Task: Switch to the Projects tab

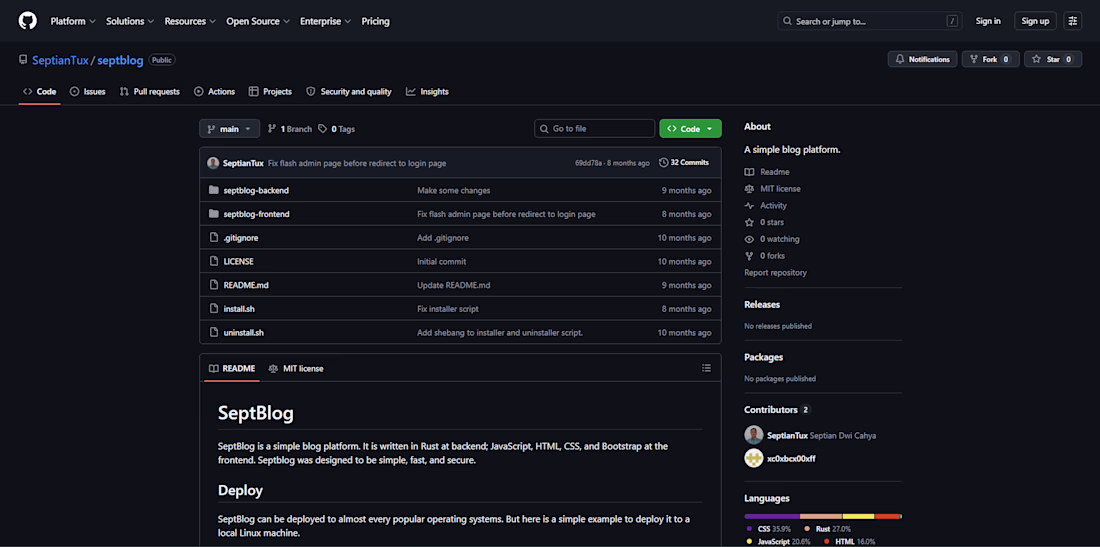Action: pos(270,92)
